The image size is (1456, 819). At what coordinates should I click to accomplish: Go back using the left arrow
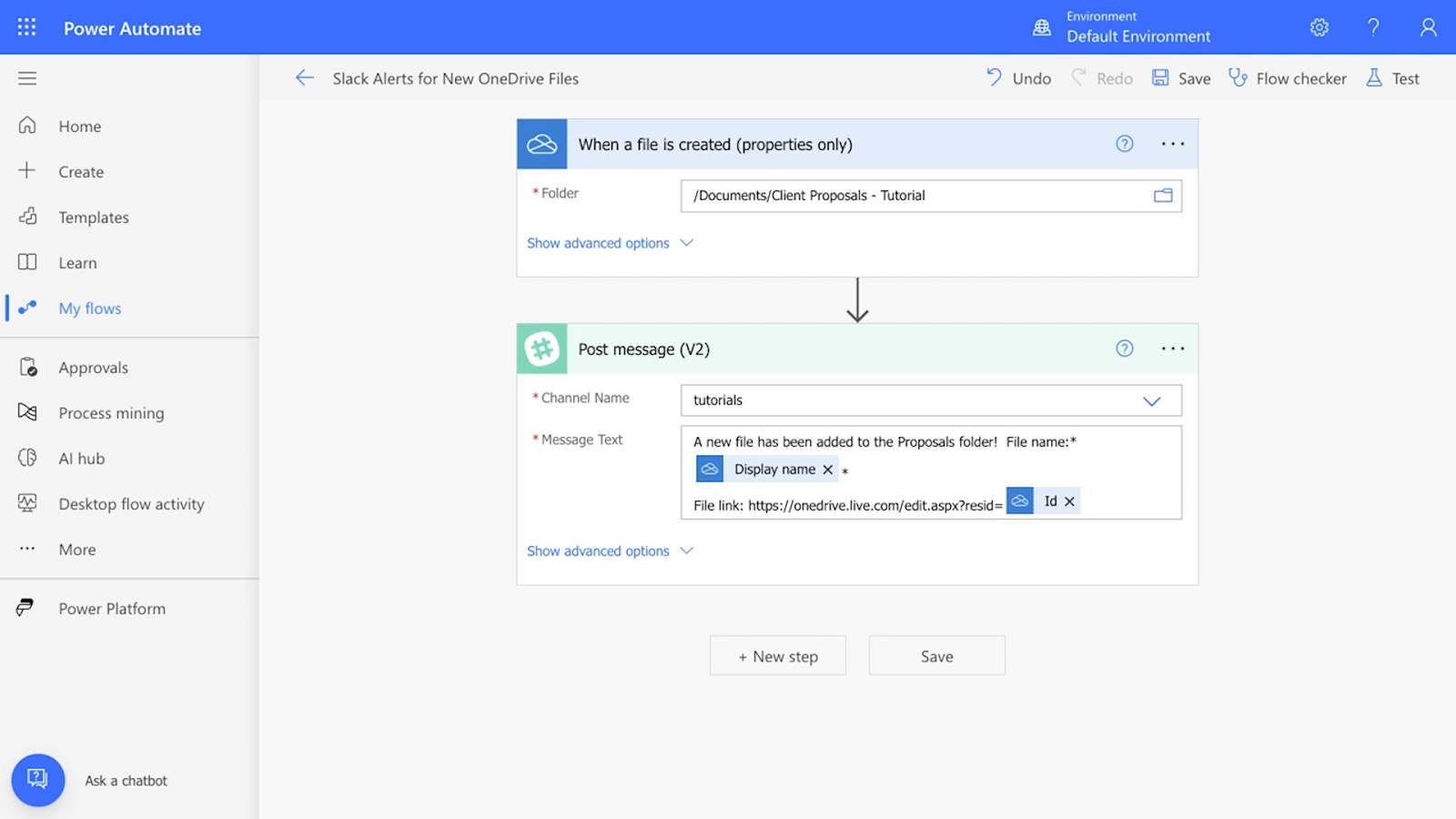[305, 78]
